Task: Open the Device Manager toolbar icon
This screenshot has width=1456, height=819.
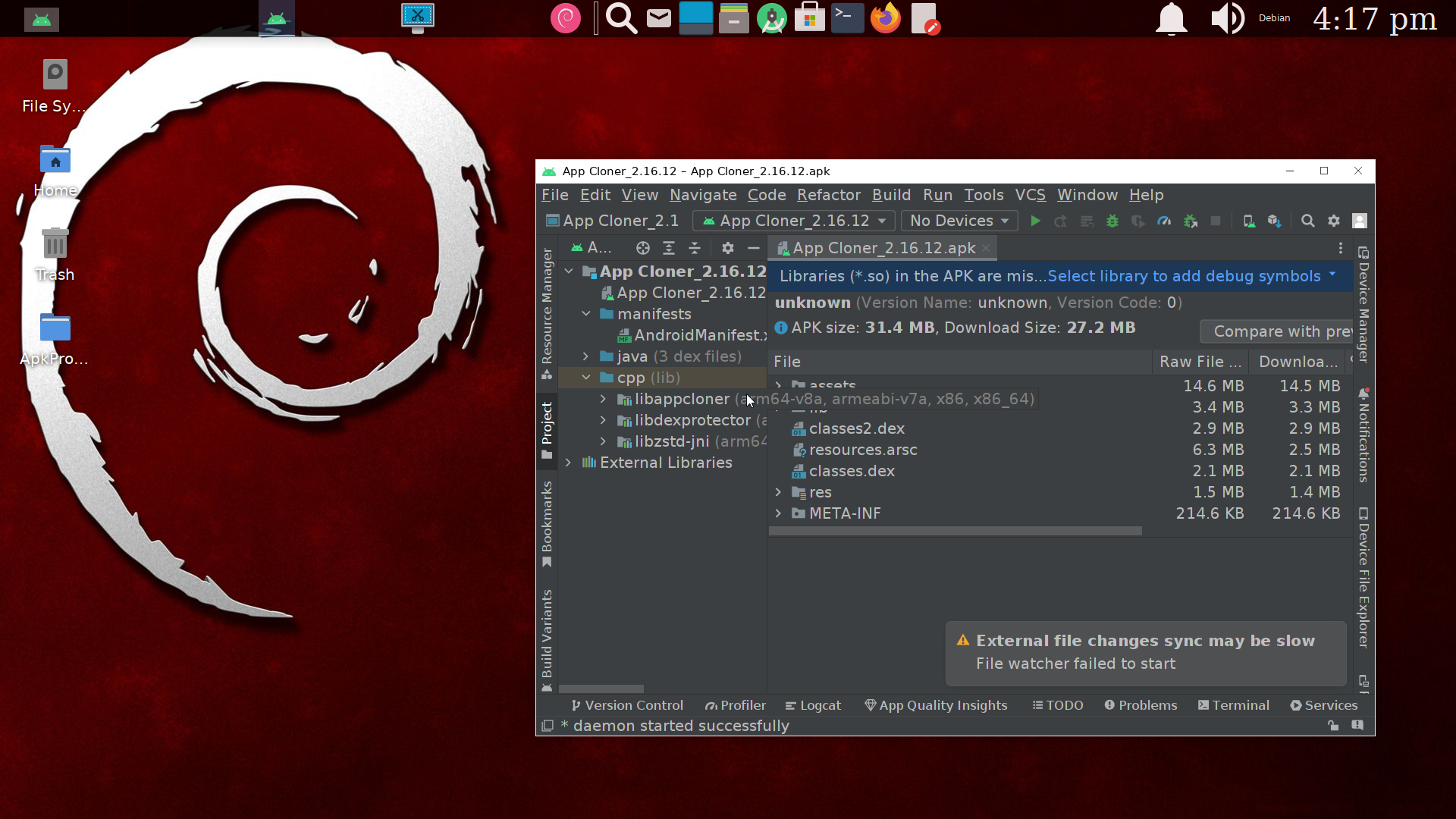Action: pyautogui.click(x=1248, y=221)
